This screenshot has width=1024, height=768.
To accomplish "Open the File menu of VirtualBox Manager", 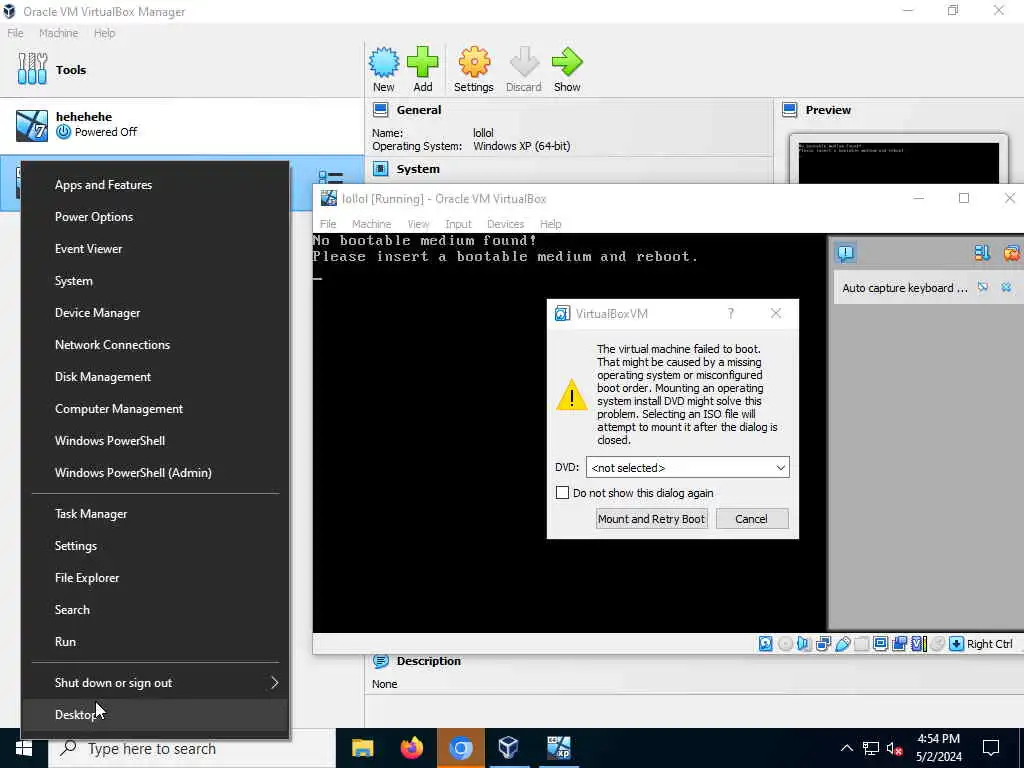I will click(x=16, y=33).
